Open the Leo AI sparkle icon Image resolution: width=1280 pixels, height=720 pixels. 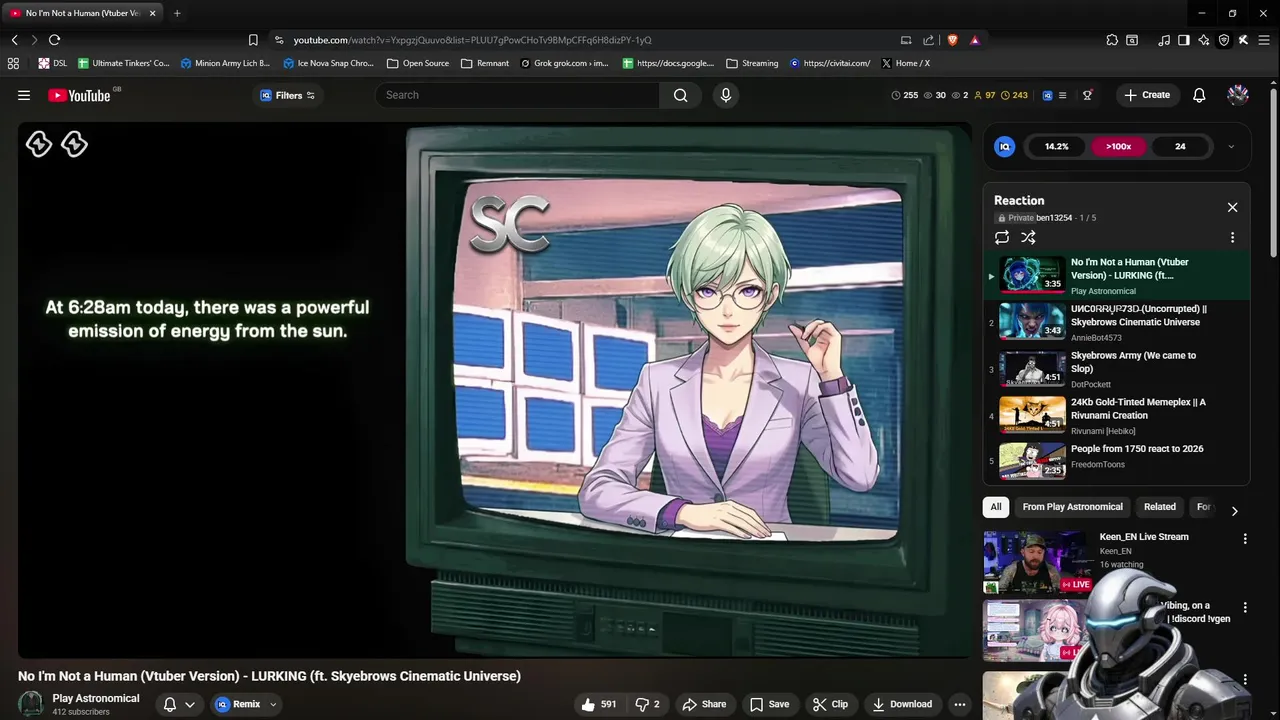(x=1204, y=40)
